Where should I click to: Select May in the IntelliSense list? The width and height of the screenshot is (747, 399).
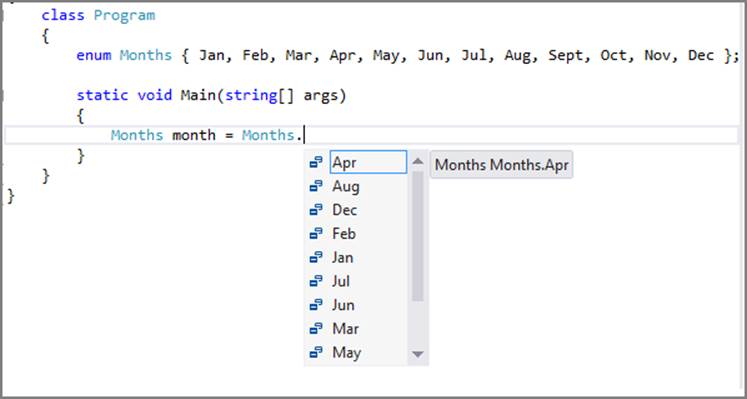346,353
